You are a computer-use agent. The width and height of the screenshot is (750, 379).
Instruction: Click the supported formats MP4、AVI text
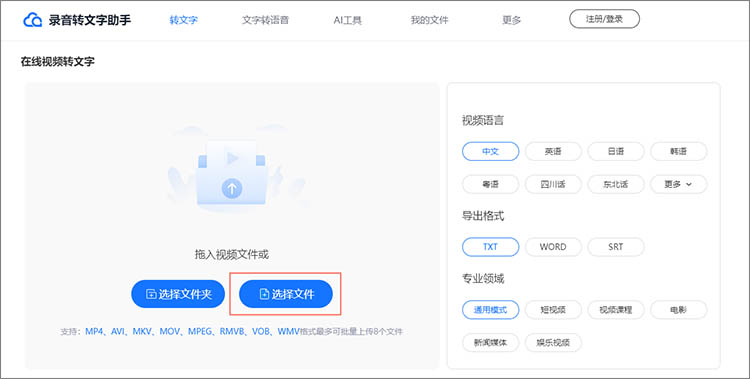pos(232,331)
